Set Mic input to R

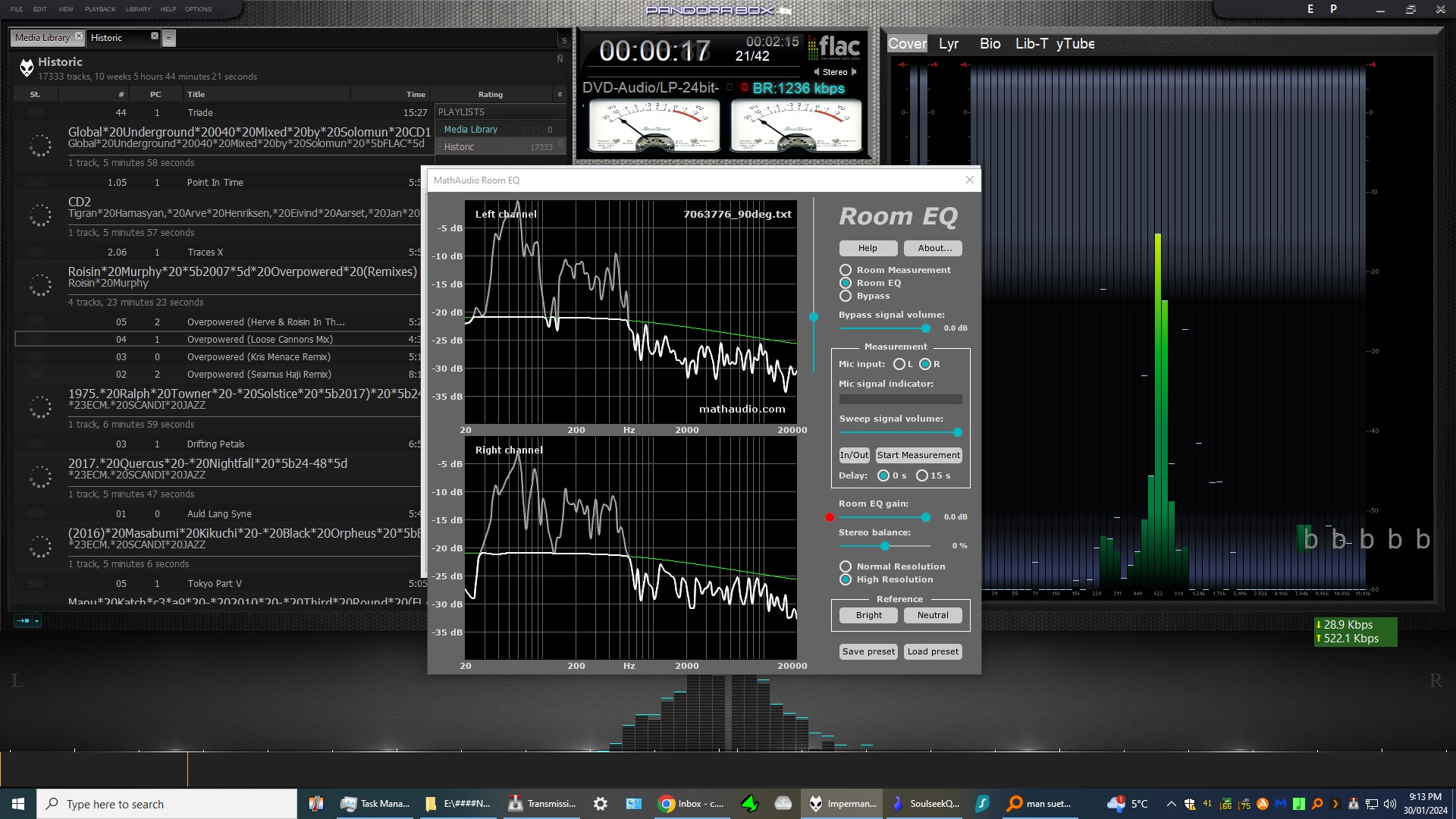pyautogui.click(x=925, y=364)
